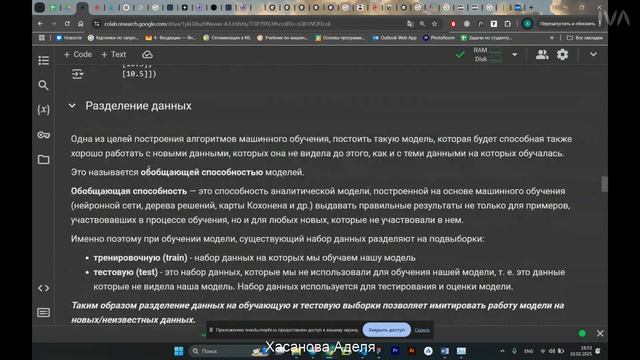Image resolution: width=640 pixels, height=360 pixels.
Task: Click the notebook vertical scrollbar thumb
Action: click(x=604, y=184)
